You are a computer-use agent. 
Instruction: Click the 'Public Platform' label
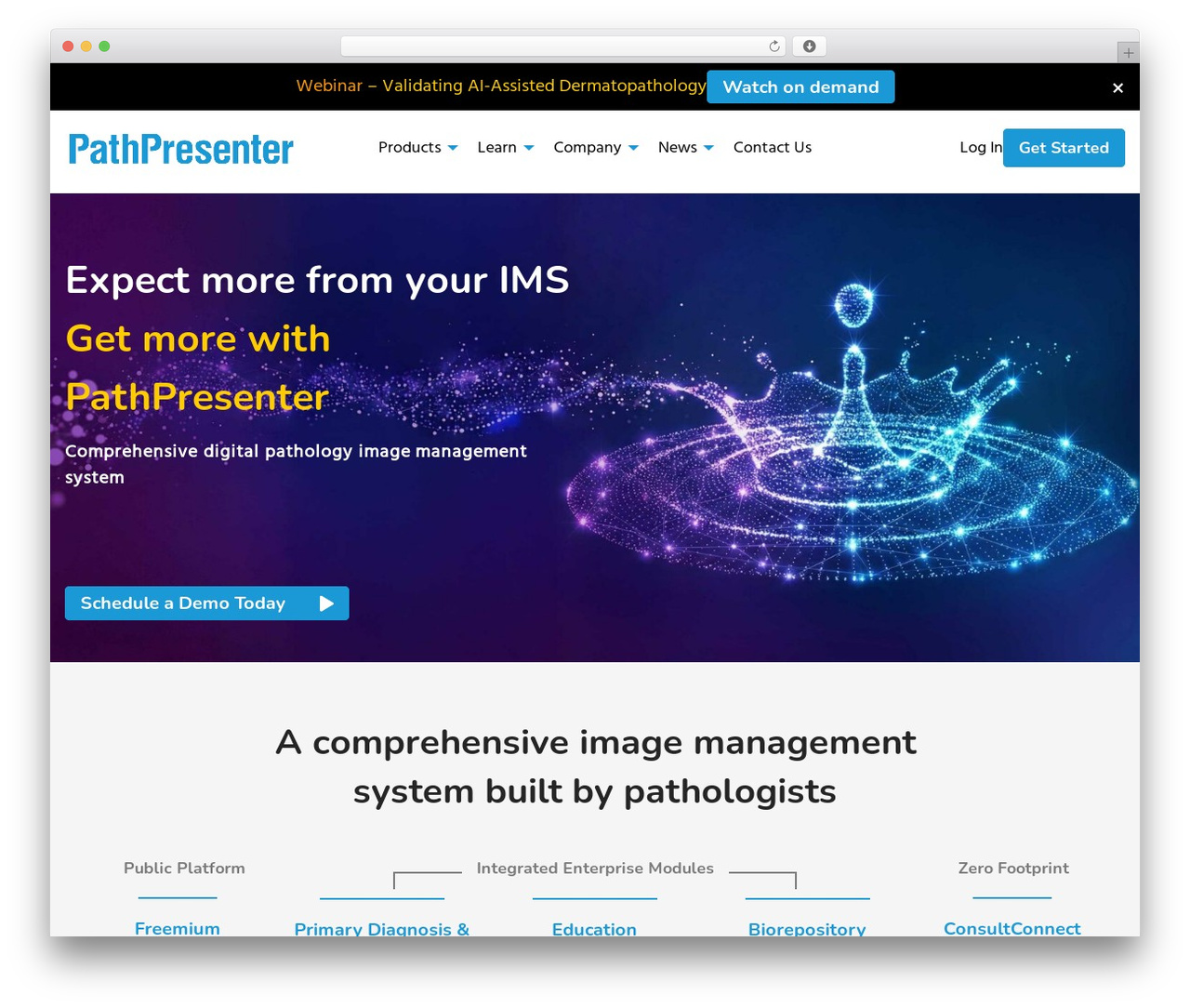tap(184, 869)
